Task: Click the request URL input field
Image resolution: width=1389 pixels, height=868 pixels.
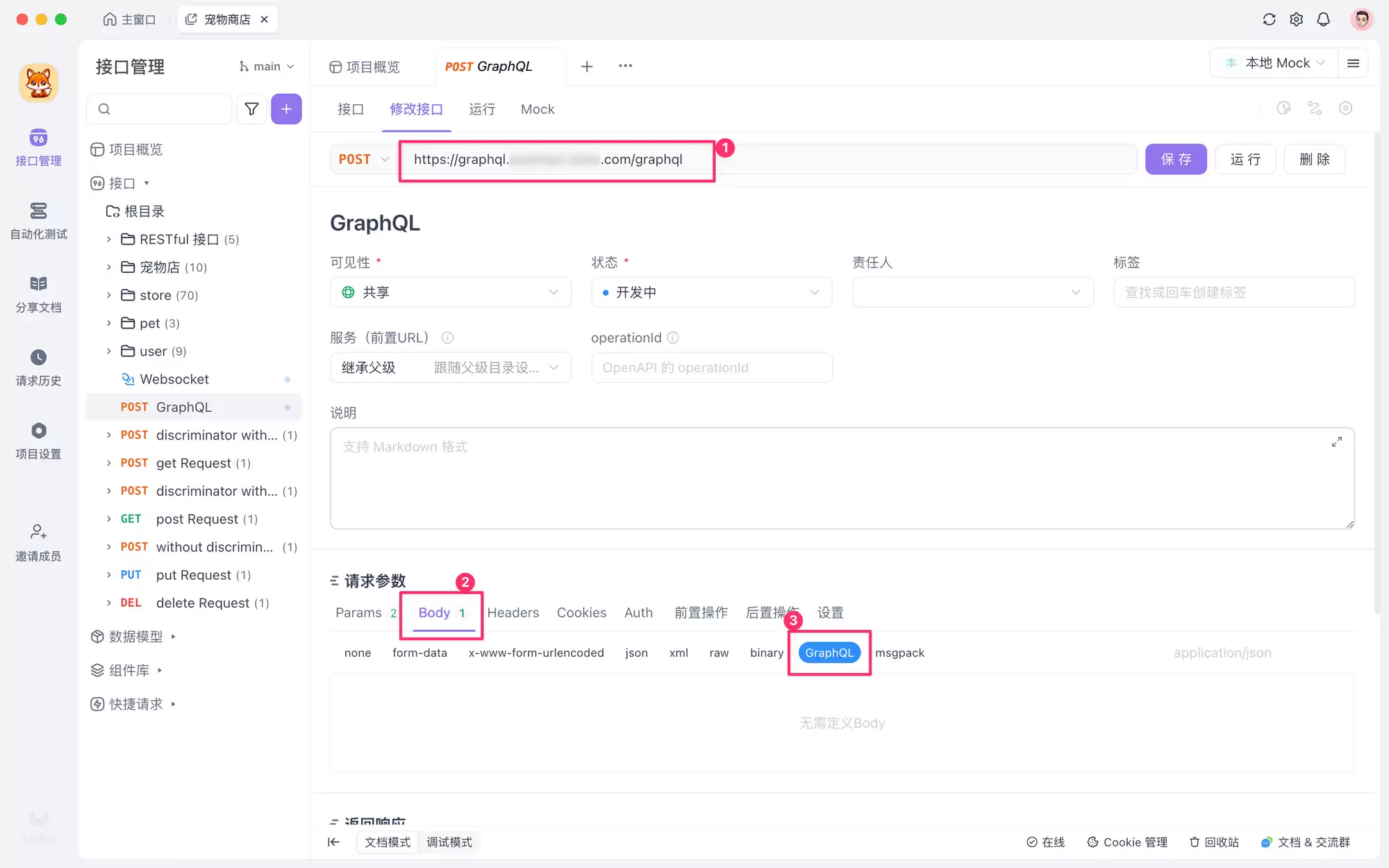Action: 767,159
